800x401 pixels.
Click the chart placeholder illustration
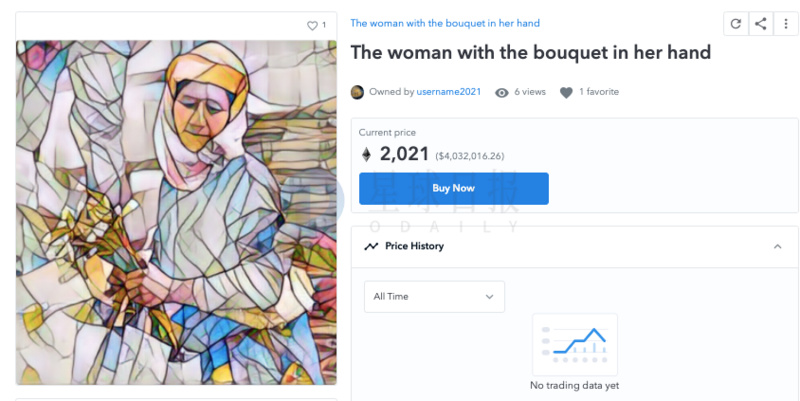(574, 345)
